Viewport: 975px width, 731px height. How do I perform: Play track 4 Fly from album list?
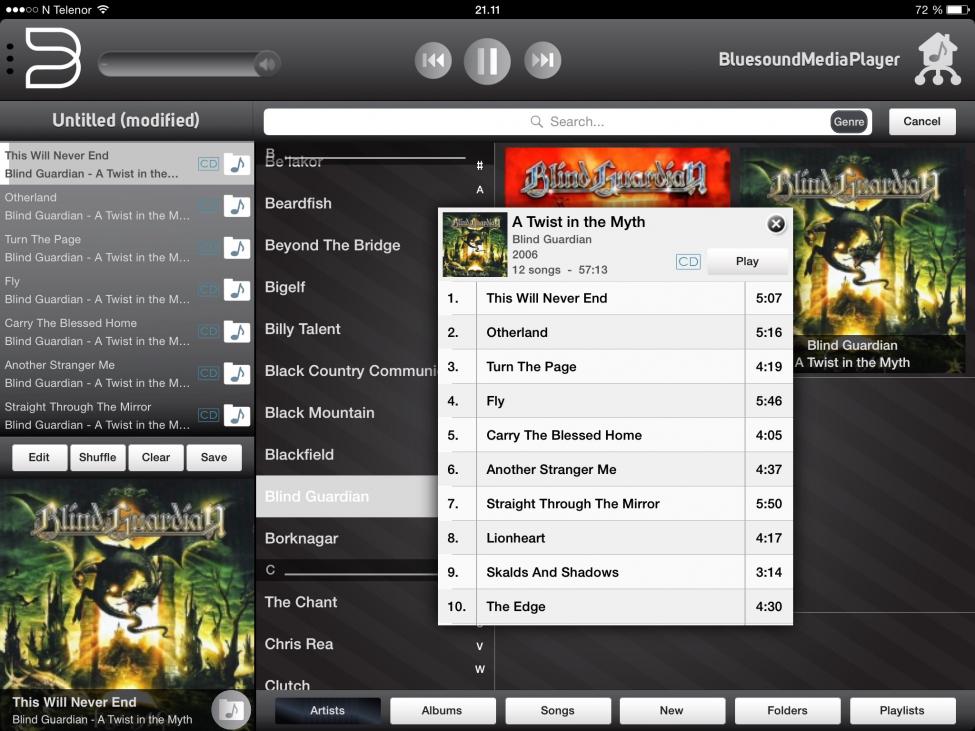(x=615, y=401)
